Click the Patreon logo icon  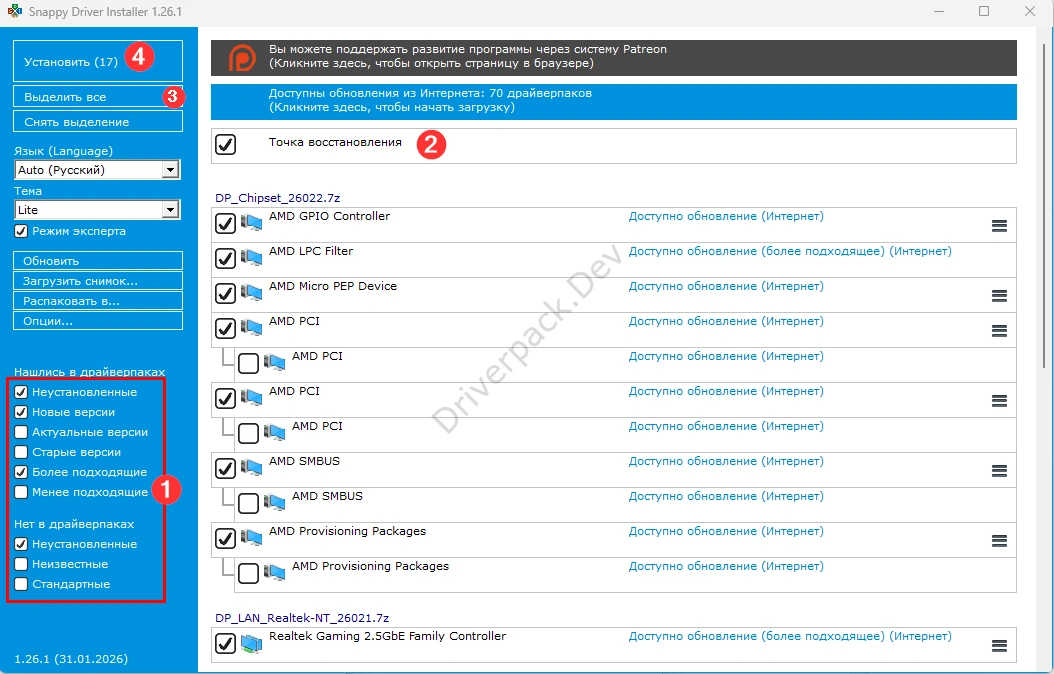pos(241,58)
